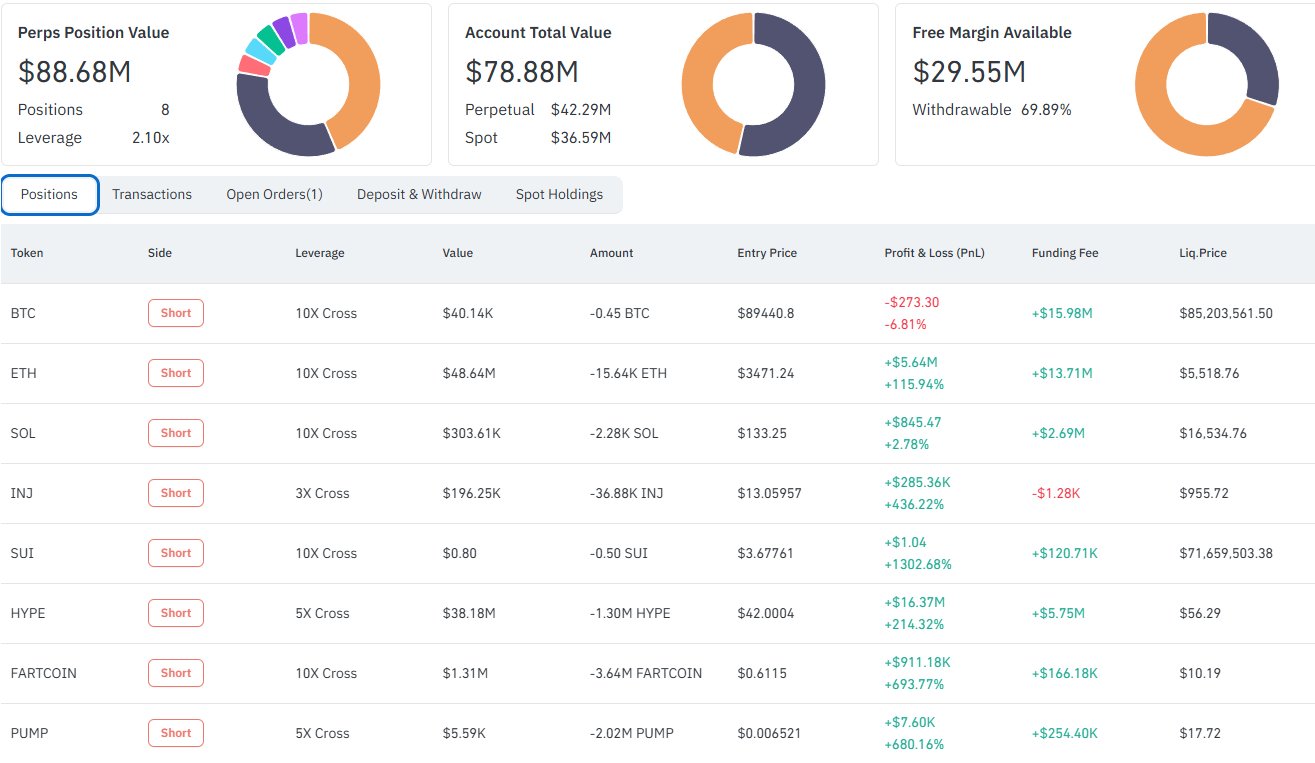Viewport: 1315px width, 763px height.
Task: Open the Open Orders(1) tab
Action: coord(274,195)
